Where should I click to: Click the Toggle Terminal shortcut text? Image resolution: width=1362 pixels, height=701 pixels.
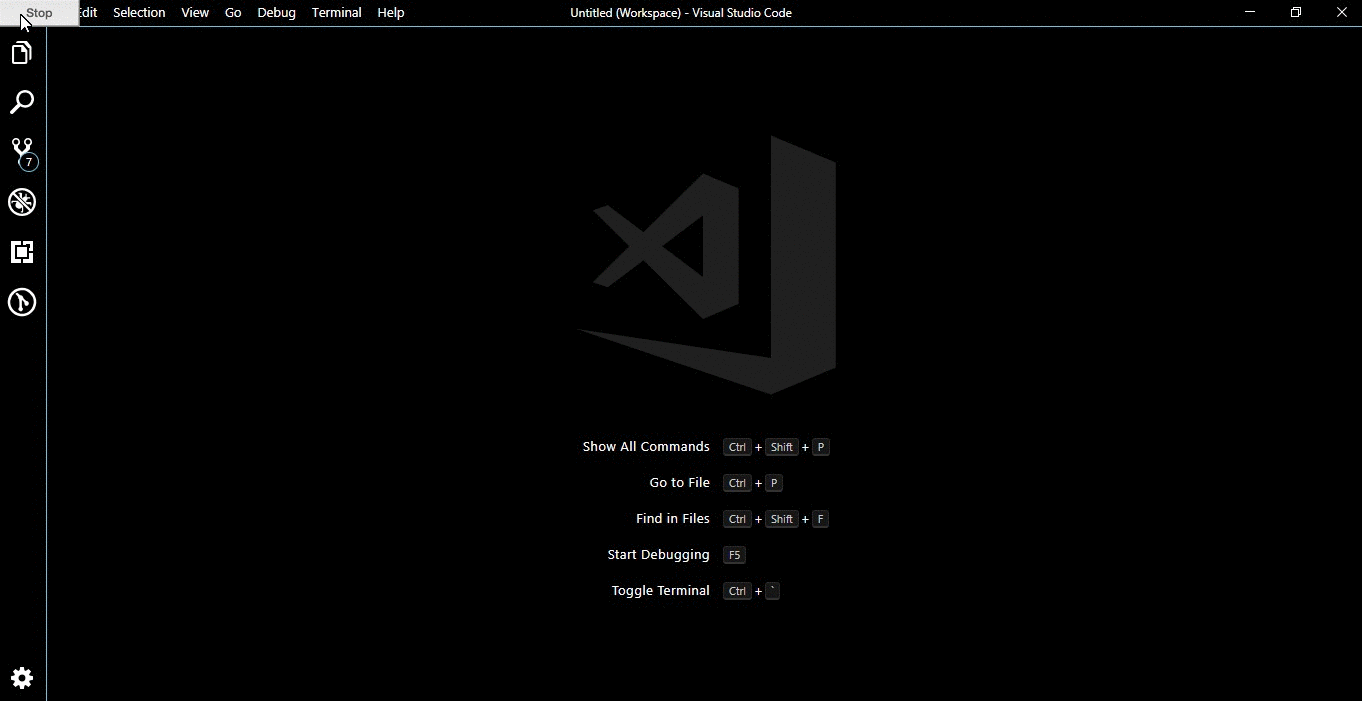pos(660,590)
